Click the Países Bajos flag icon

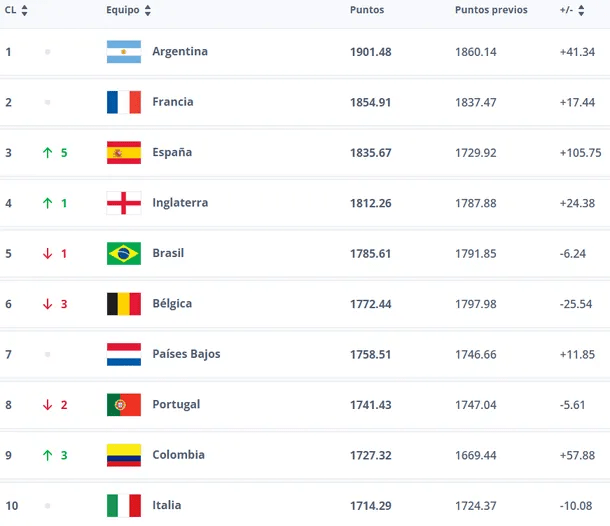(x=123, y=354)
